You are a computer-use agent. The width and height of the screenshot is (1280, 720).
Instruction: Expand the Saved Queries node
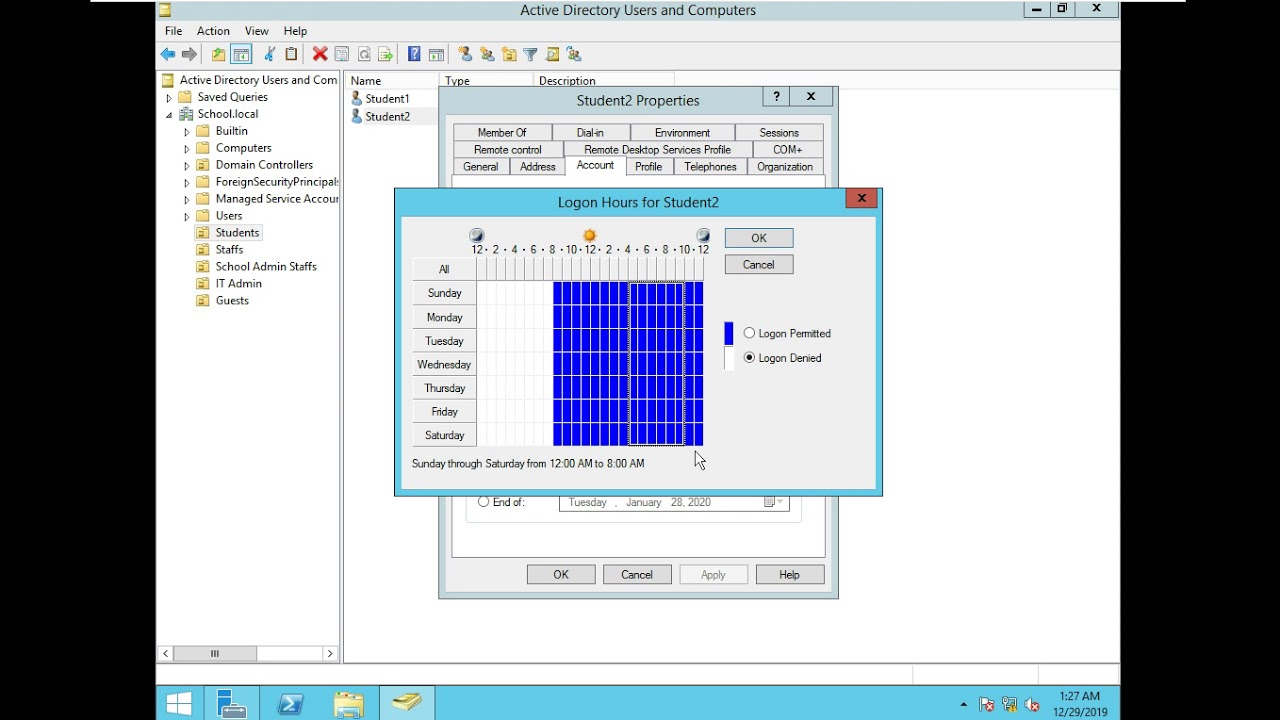click(x=169, y=98)
